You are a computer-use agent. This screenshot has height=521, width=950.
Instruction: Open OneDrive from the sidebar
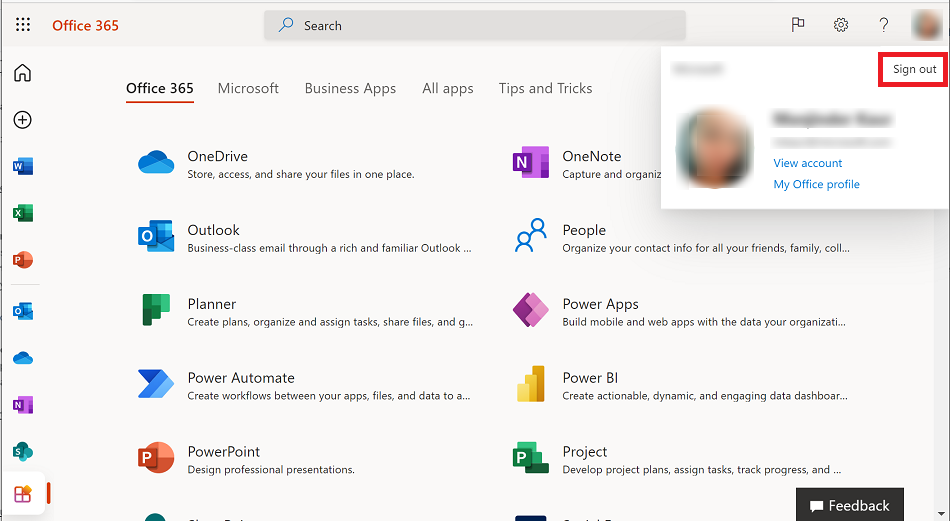click(23, 358)
